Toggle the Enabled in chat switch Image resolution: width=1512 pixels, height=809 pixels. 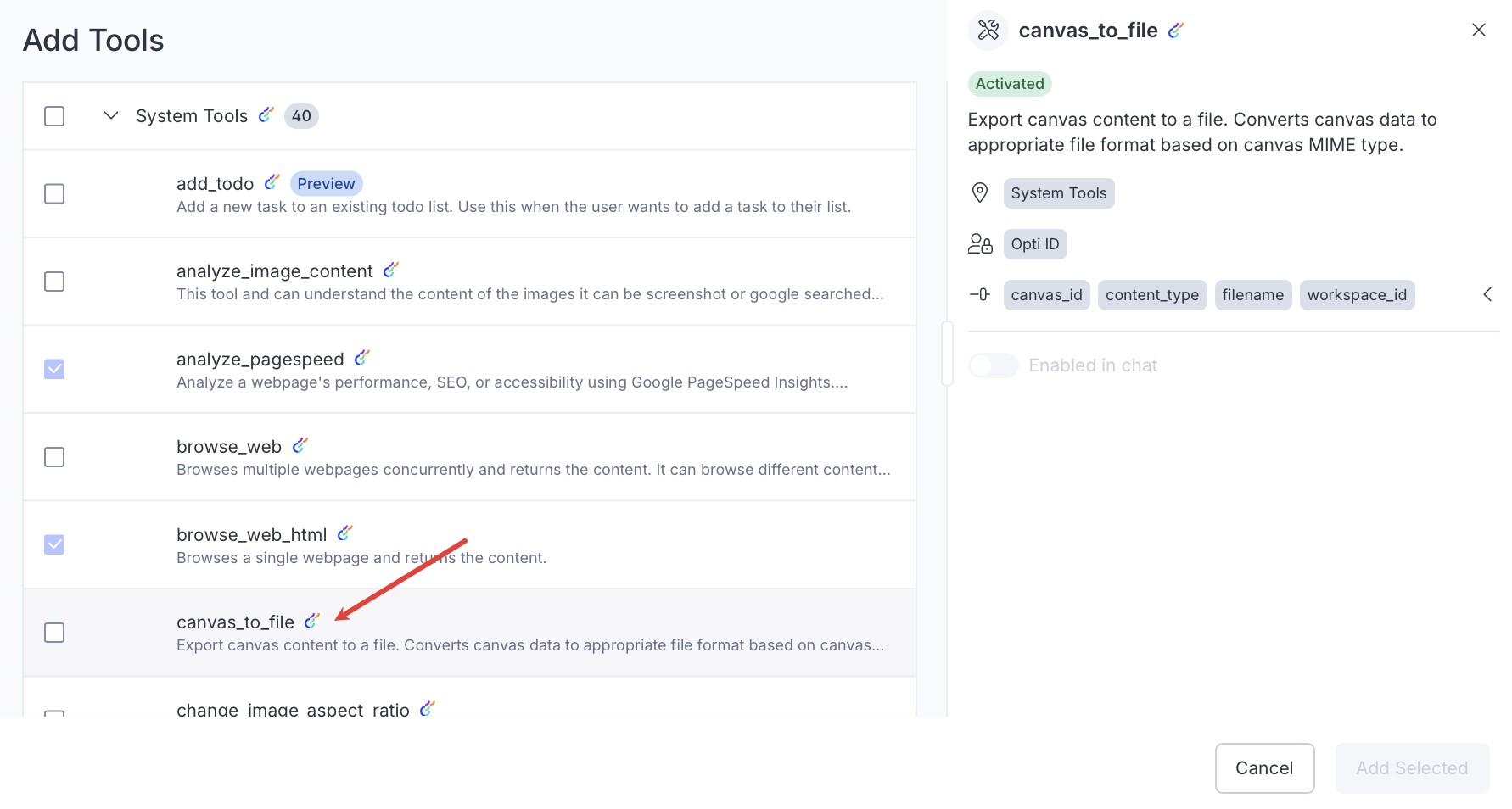pos(993,365)
